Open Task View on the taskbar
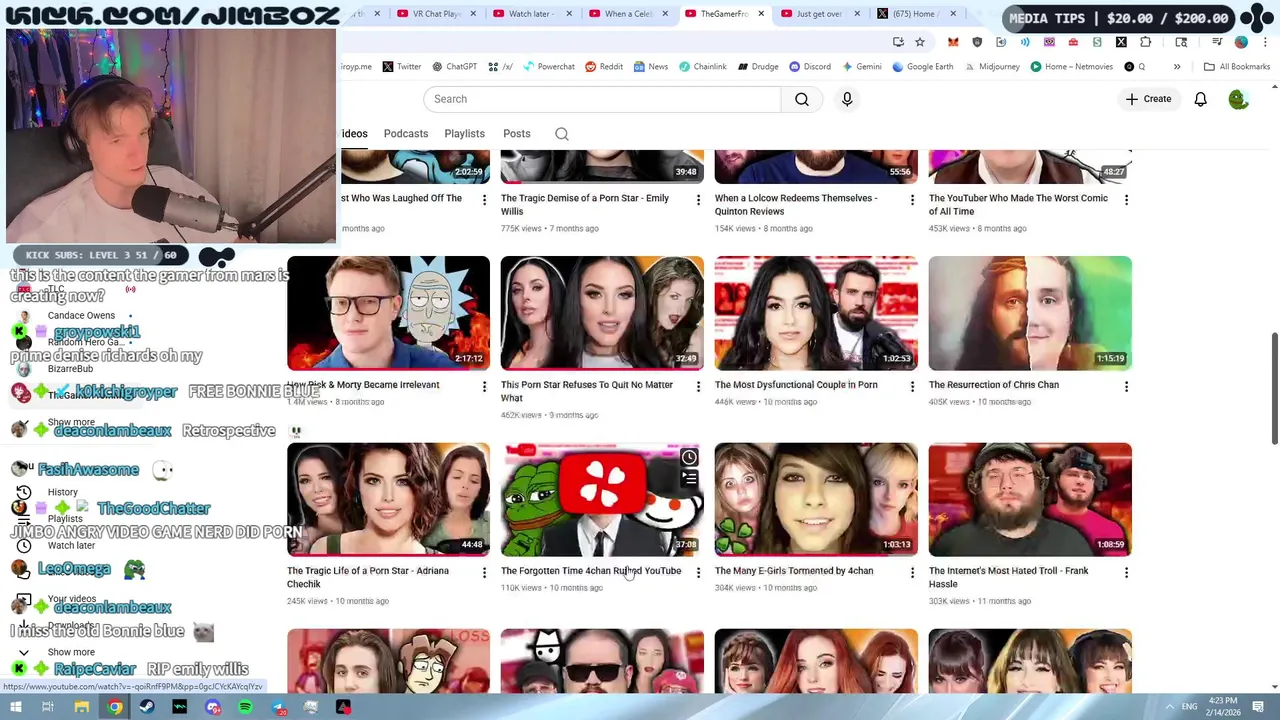1280x720 pixels. 47,707
